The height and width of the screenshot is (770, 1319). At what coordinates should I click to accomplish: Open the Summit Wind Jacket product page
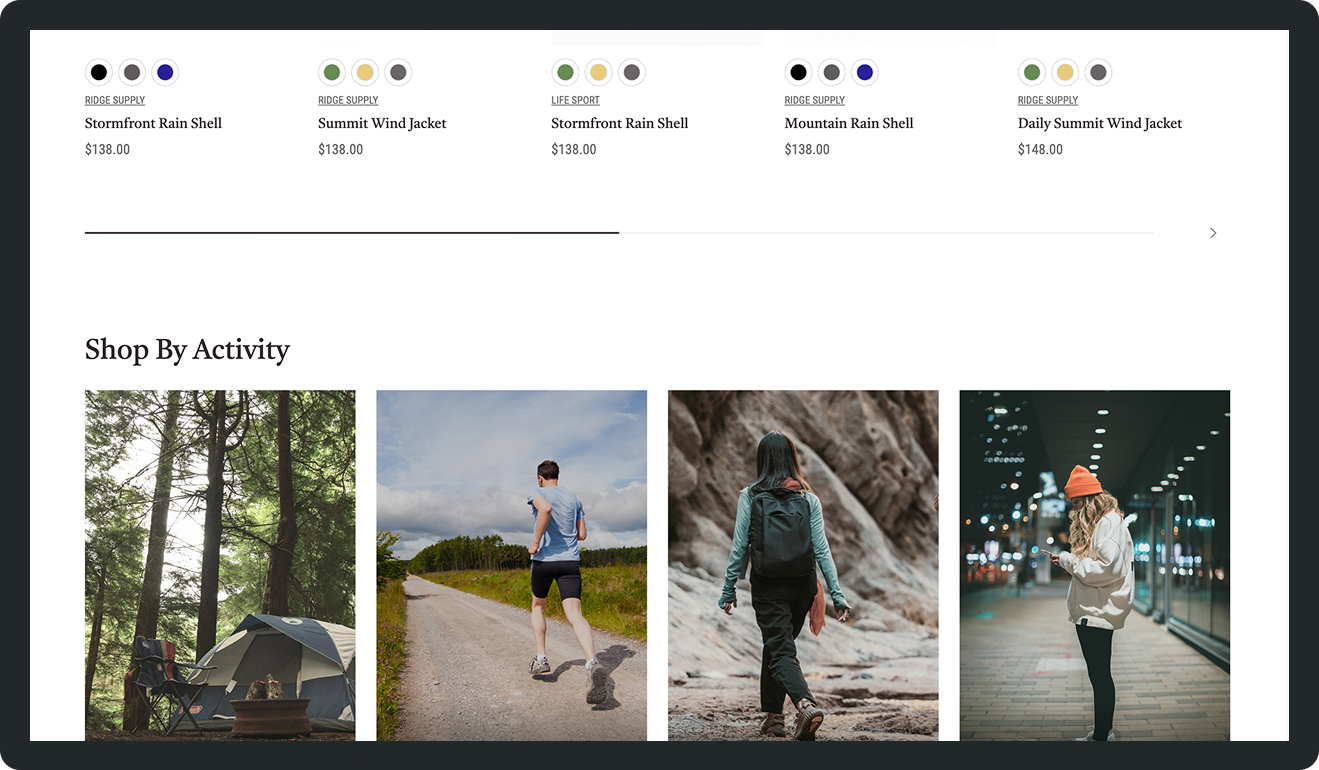382,123
